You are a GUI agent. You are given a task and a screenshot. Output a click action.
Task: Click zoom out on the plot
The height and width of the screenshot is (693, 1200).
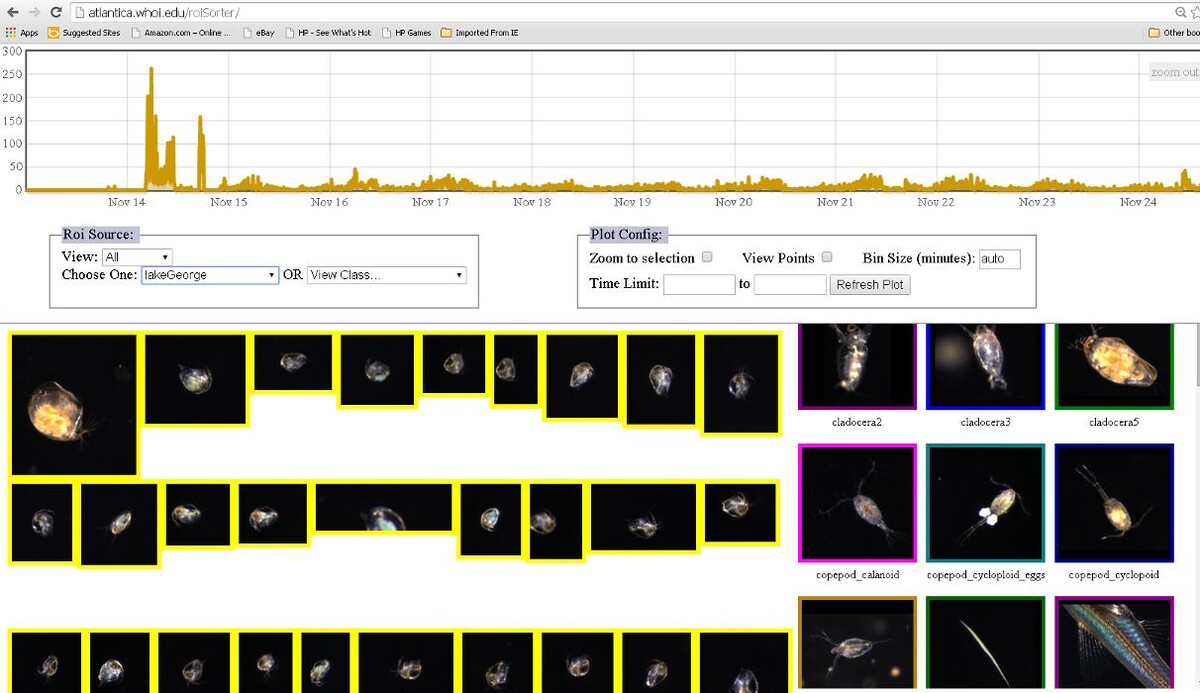(1174, 72)
